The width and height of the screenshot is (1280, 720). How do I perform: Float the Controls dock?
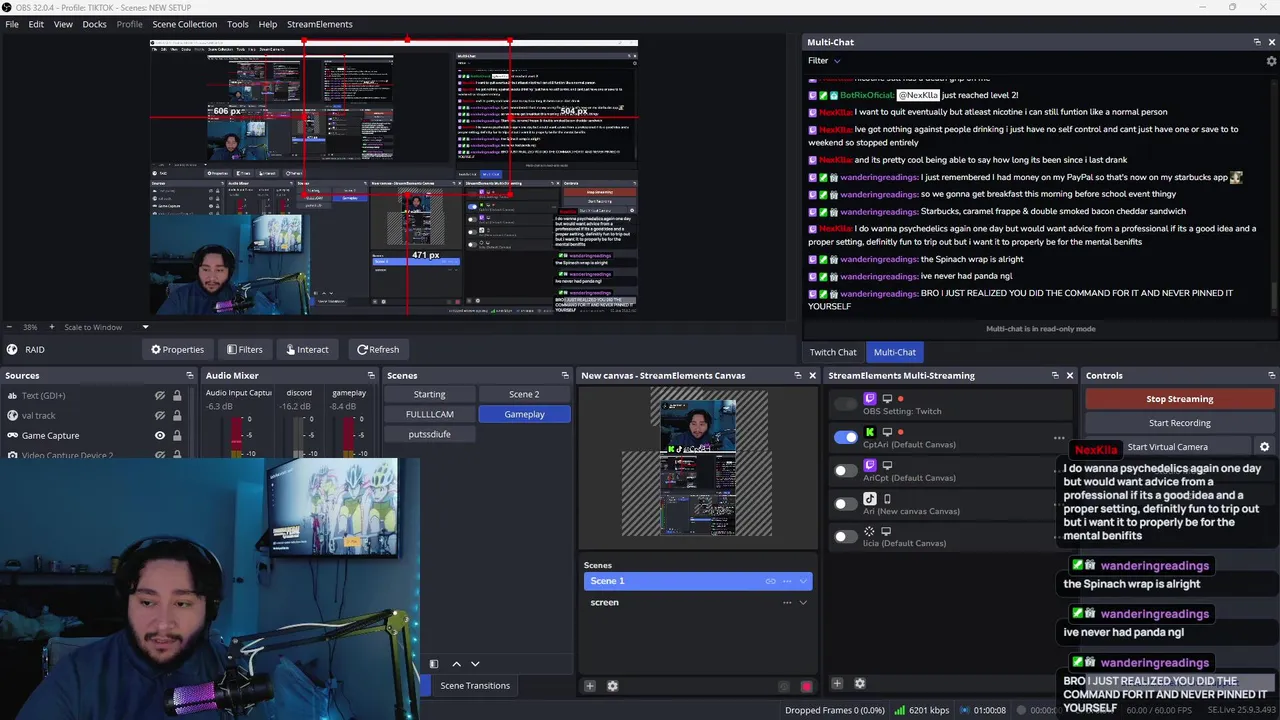tap(1271, 376)
